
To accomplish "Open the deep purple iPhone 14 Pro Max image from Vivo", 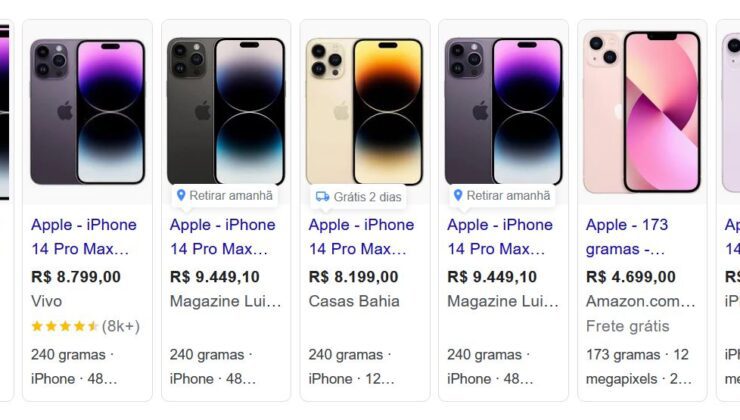I will [x=87, y=111].
